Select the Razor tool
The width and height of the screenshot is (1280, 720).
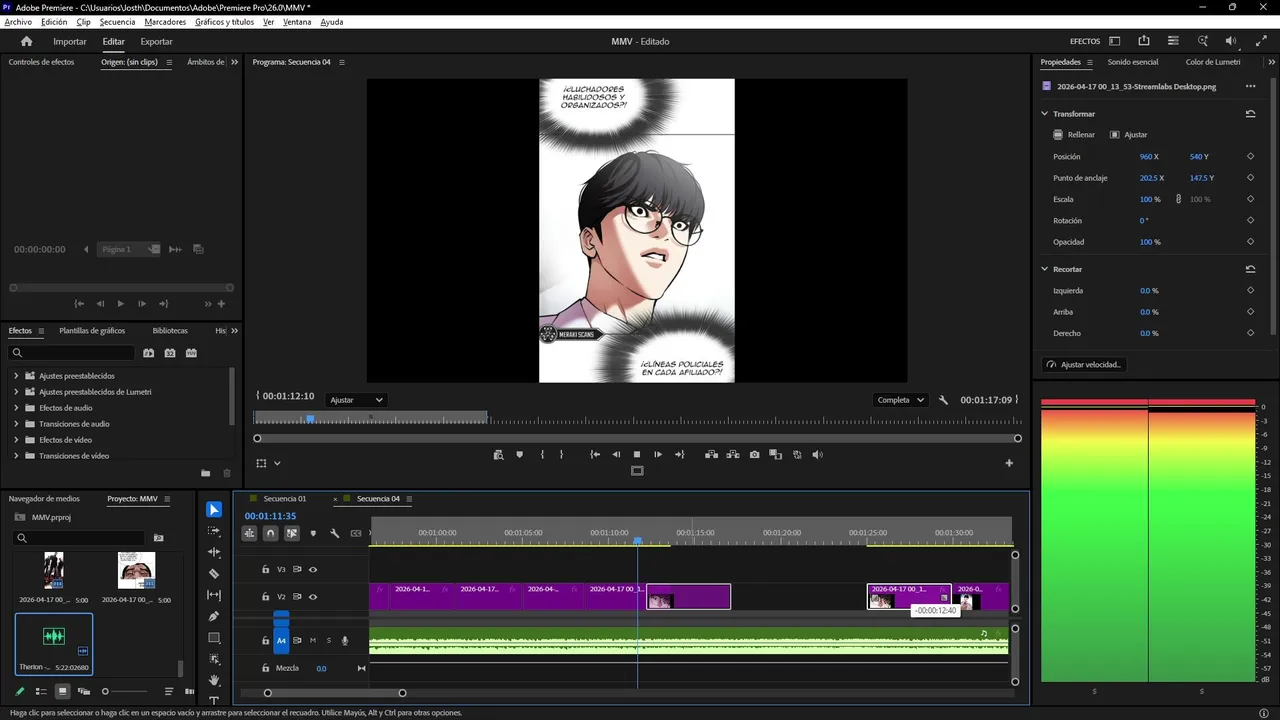214,574
